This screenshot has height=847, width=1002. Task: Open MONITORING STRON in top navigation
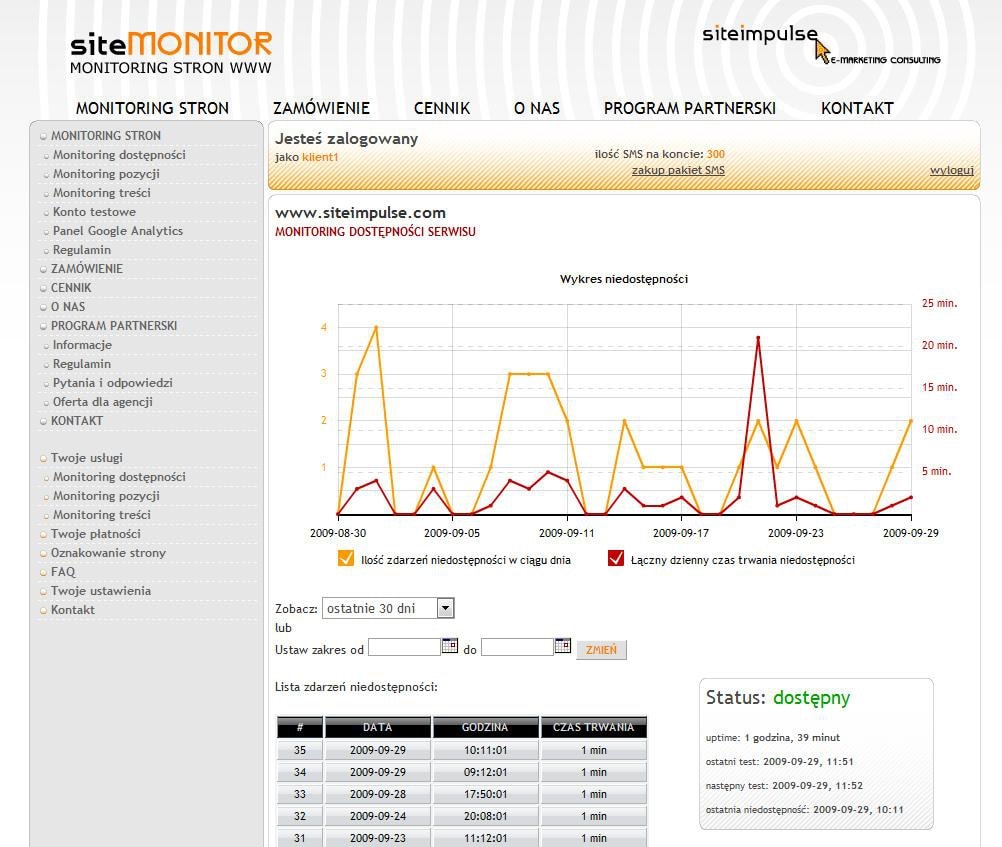click(152, 108)
